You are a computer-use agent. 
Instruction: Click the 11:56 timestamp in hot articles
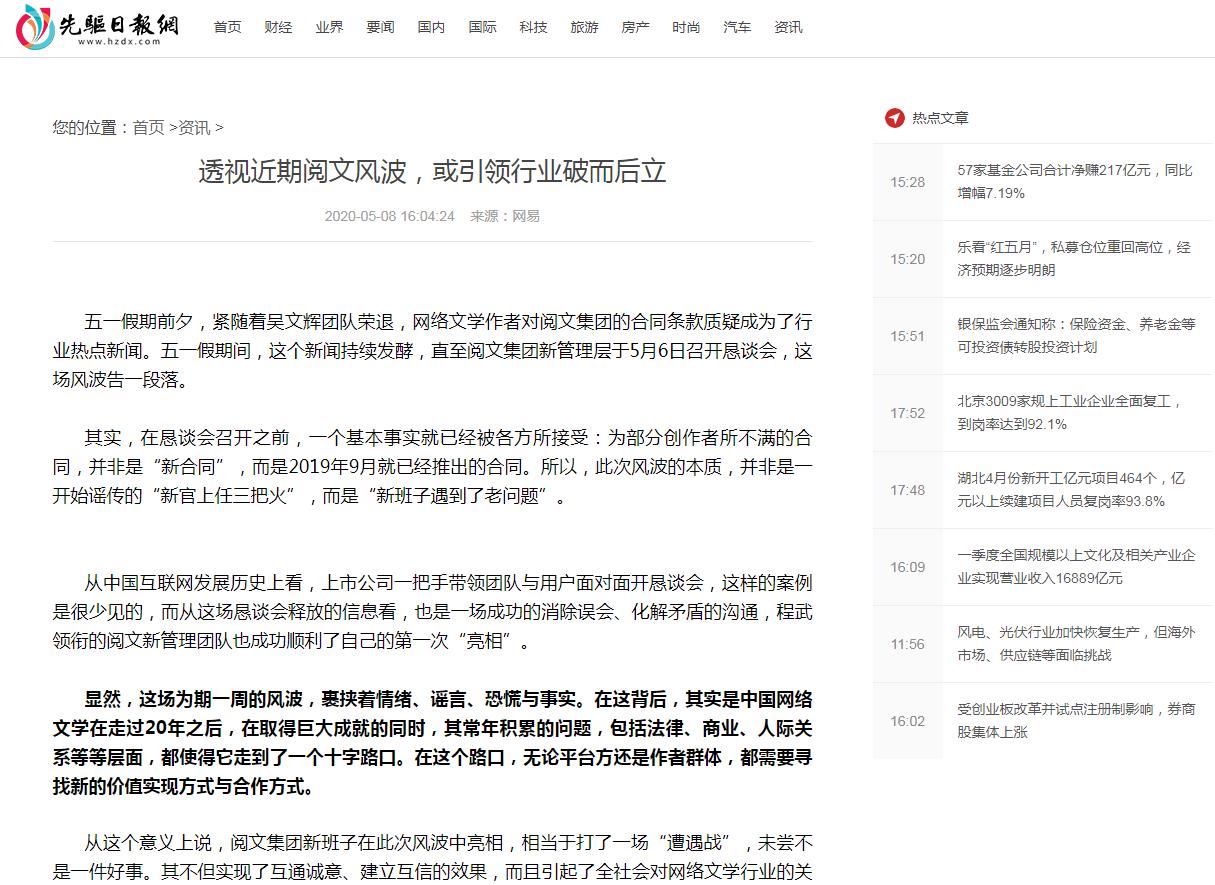pyautogui.click(x=908, y=644)
